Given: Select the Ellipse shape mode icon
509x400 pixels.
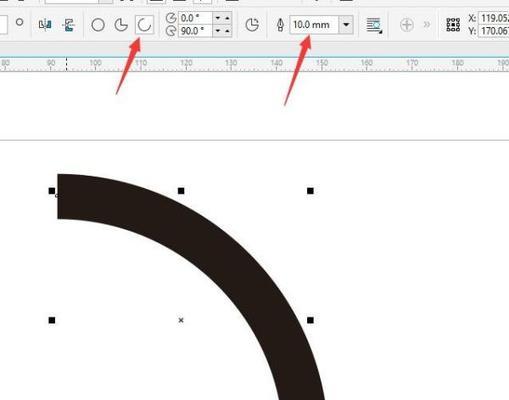Looking at the screenshot, I should pyautogui.click(x=98, y=25).
